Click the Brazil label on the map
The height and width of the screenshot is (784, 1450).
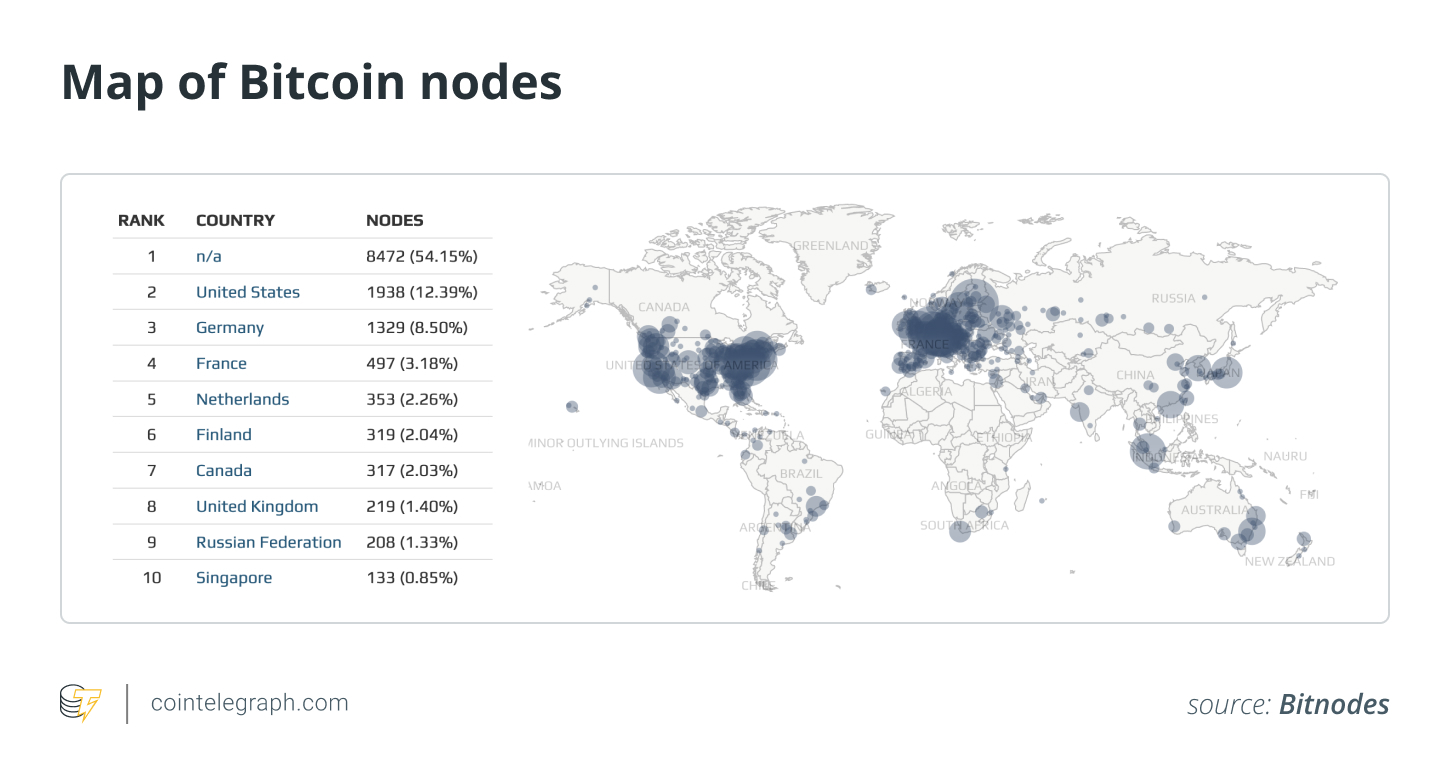(801, 474)
